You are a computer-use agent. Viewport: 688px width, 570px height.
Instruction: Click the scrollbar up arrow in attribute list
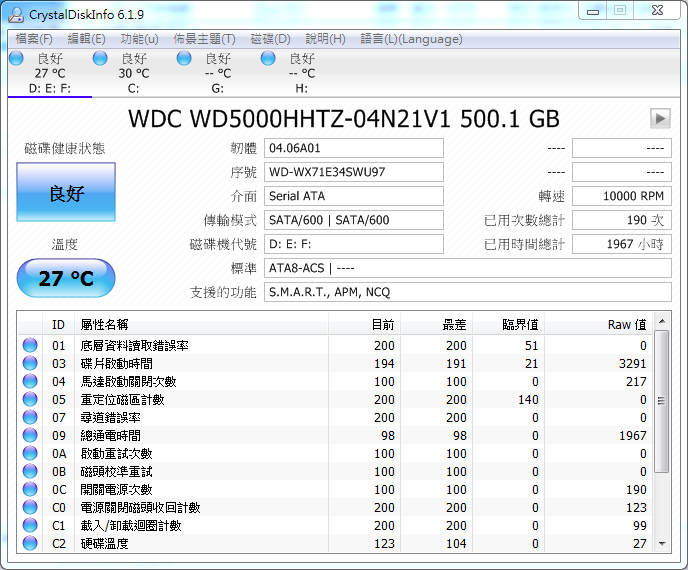[x=662, y=322]
